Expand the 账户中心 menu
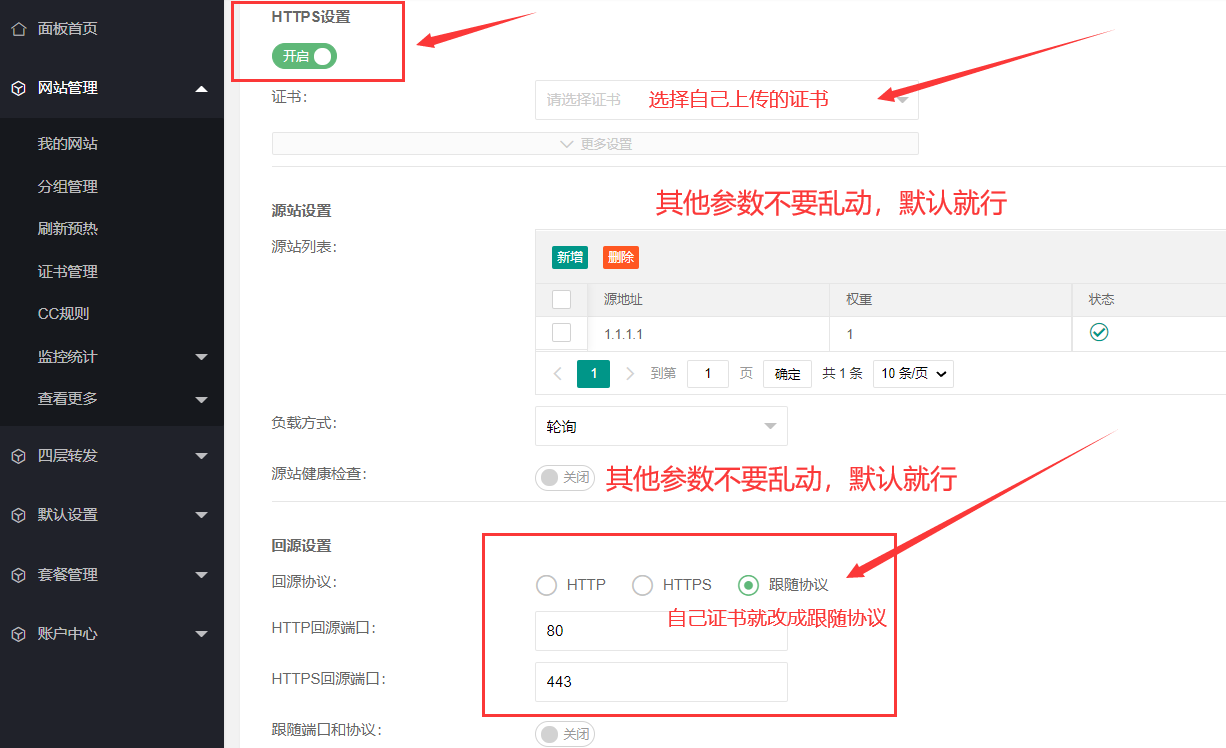1226x748 pixels. coord(201,634)
